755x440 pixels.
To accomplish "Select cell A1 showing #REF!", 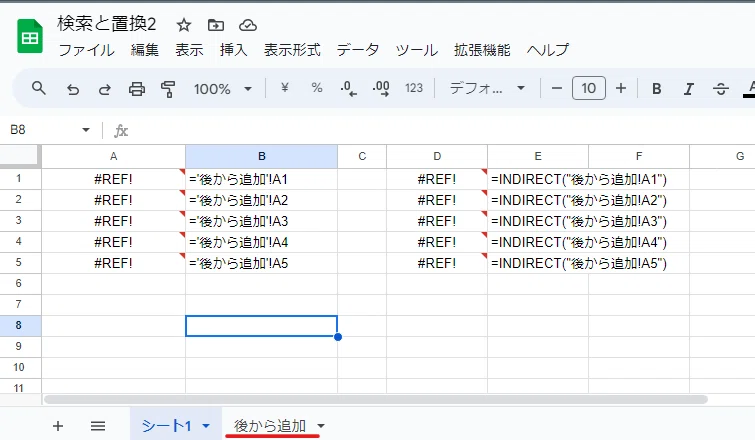I will (x=114, y=179).
